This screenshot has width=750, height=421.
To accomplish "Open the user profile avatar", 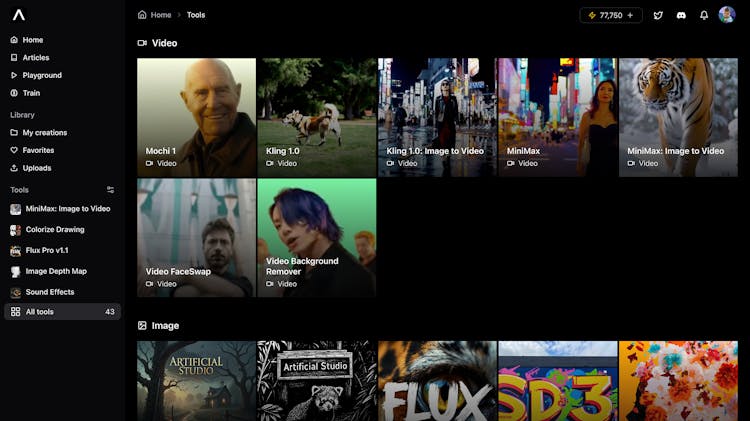I will point(727,15).
